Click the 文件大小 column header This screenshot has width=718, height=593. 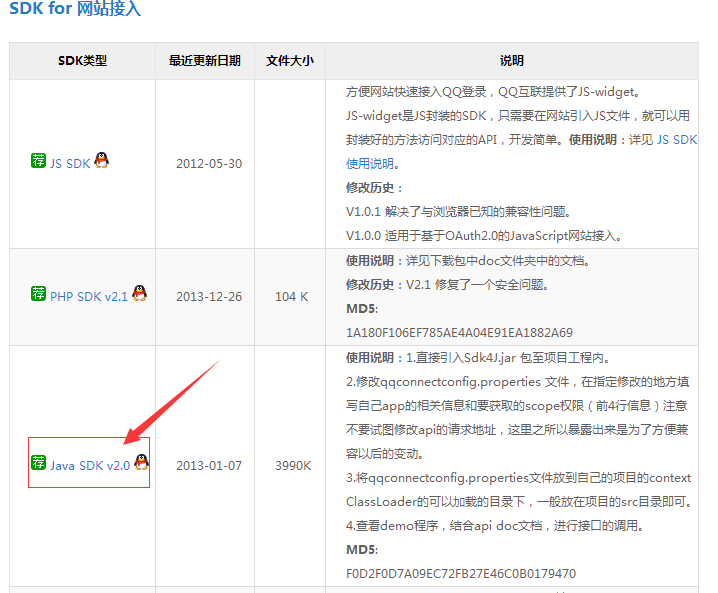290,61
